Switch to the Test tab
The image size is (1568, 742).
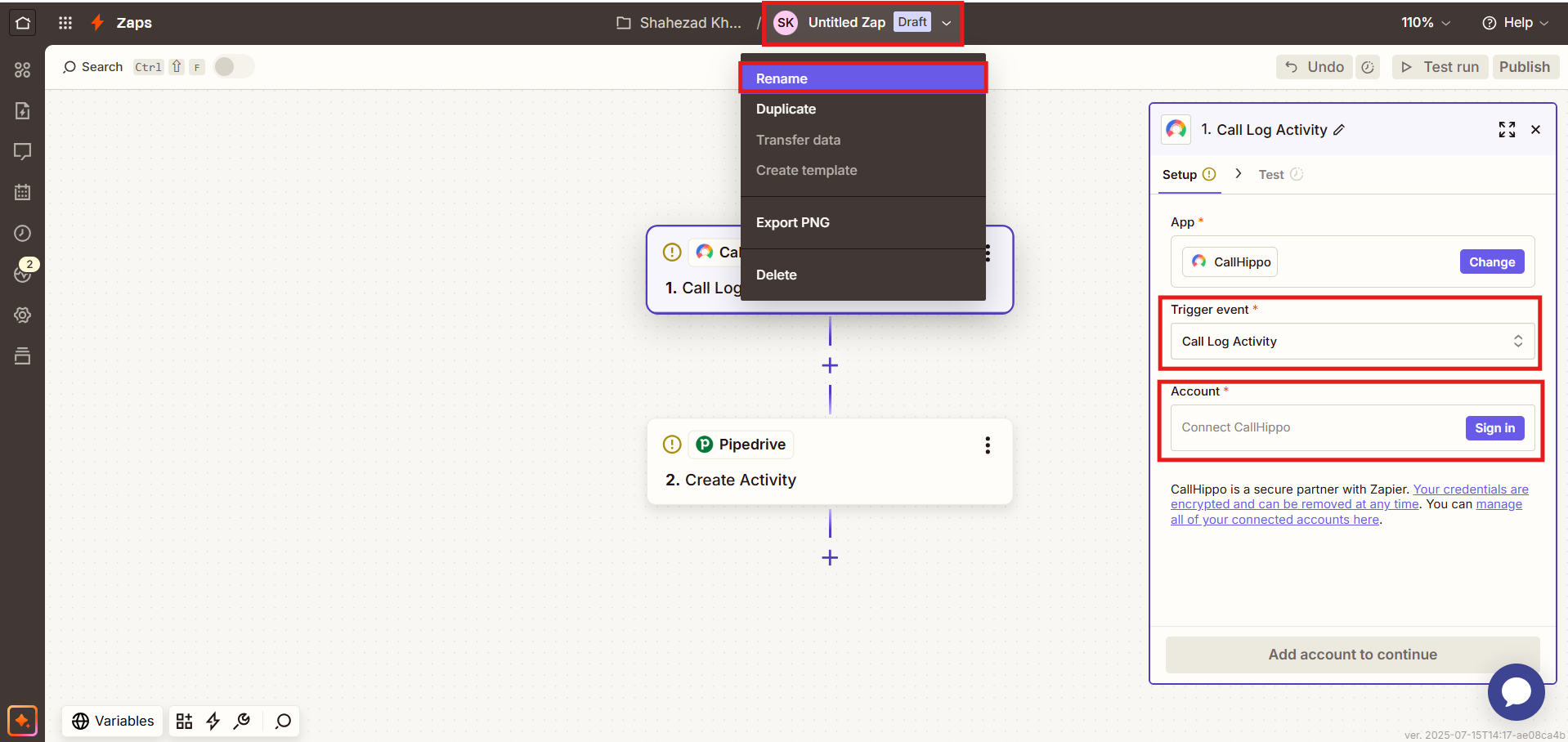click(1280, 174)
